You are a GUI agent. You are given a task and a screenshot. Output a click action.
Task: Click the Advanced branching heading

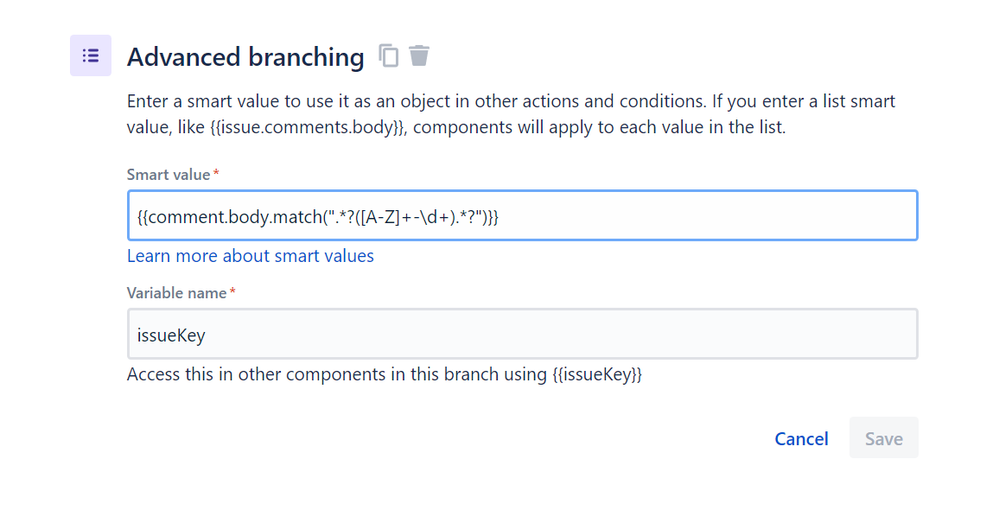pos(246,57)
